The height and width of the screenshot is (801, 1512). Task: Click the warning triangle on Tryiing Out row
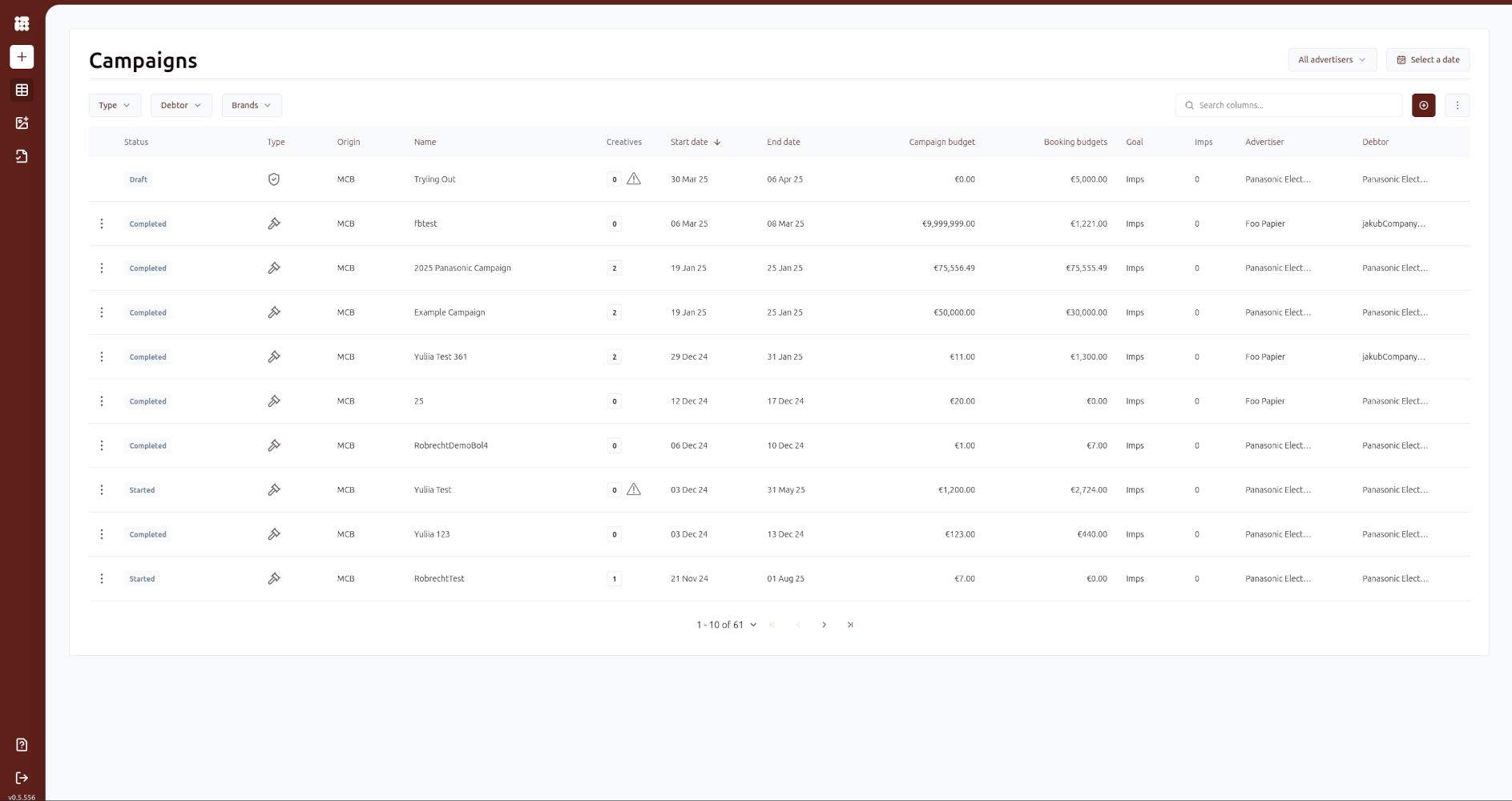634,179
